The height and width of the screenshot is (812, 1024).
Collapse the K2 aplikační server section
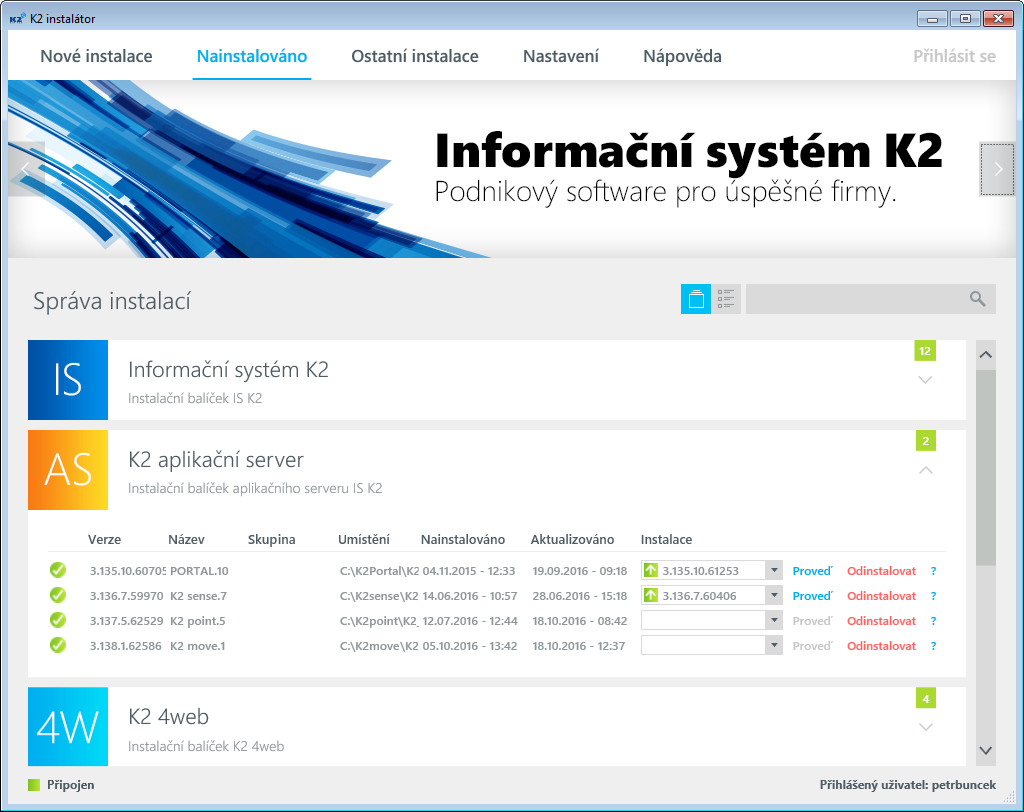click(925, 470)
